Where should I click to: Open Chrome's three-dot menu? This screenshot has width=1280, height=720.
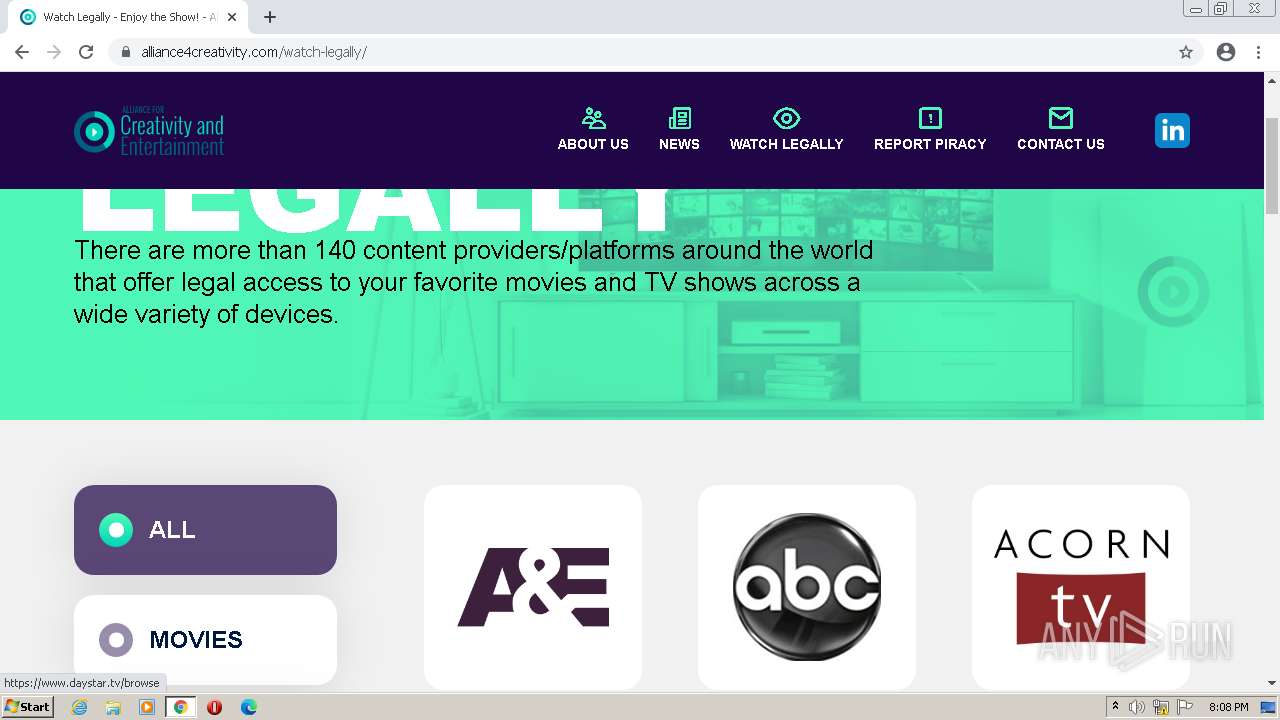point(1258,52)
